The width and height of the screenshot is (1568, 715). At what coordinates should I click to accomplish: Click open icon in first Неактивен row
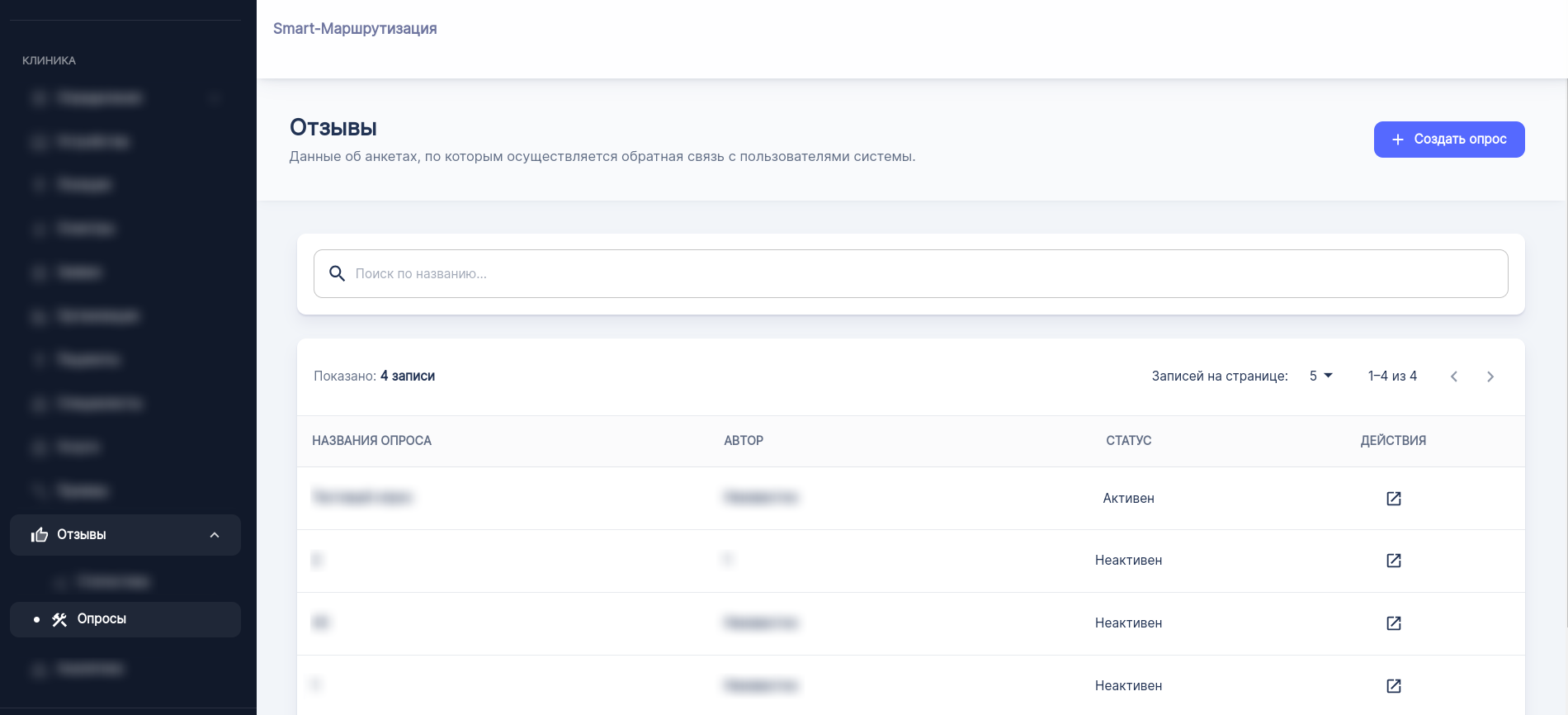(x=1393, y=561)
